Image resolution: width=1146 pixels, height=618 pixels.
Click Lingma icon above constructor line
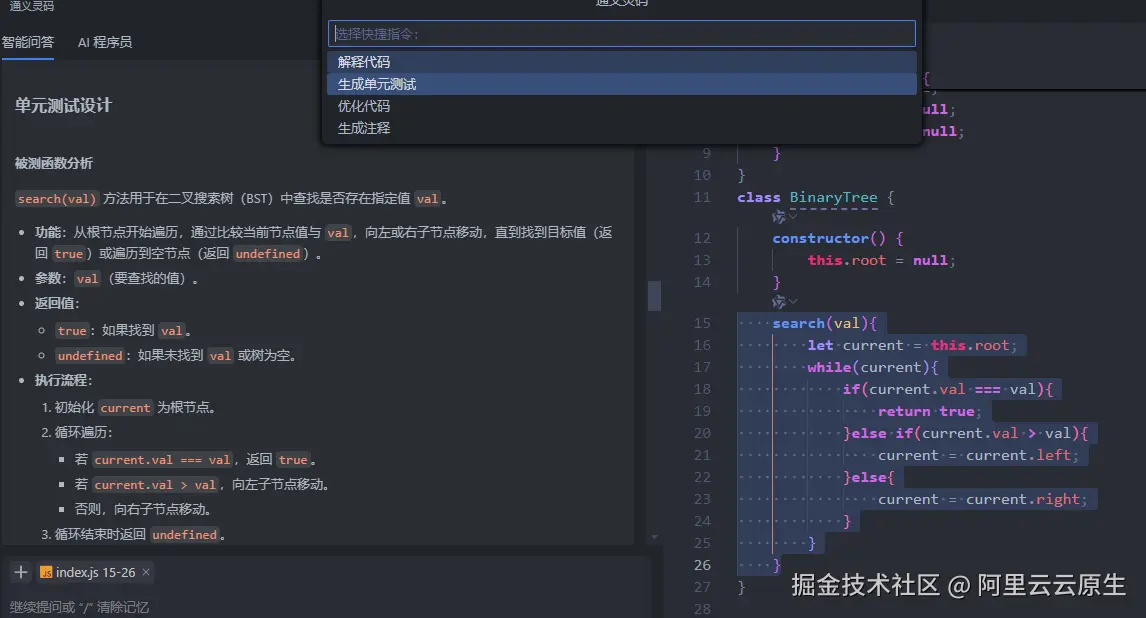(778, 217)
